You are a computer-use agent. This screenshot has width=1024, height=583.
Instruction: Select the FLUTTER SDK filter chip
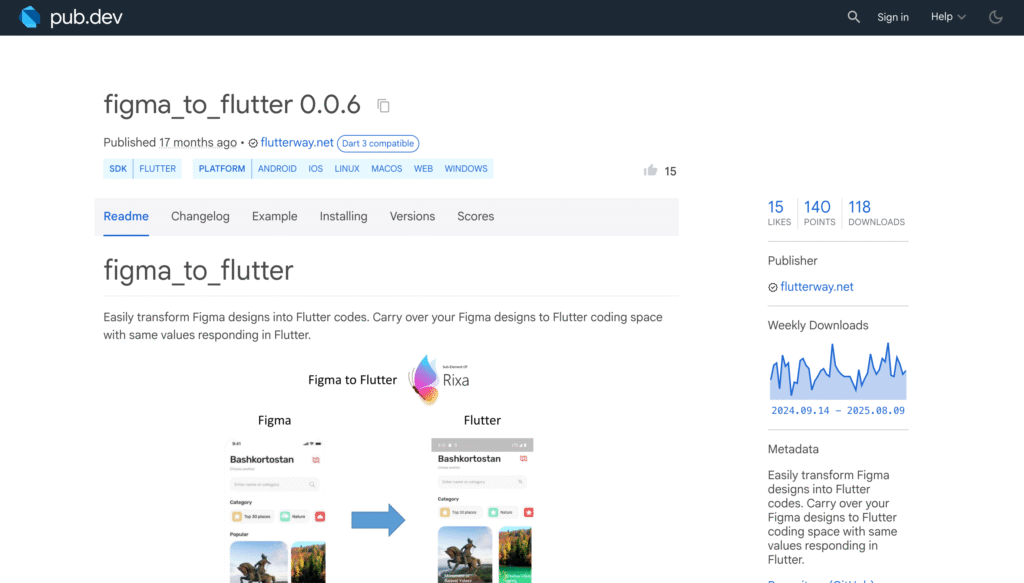click(157, 168)
